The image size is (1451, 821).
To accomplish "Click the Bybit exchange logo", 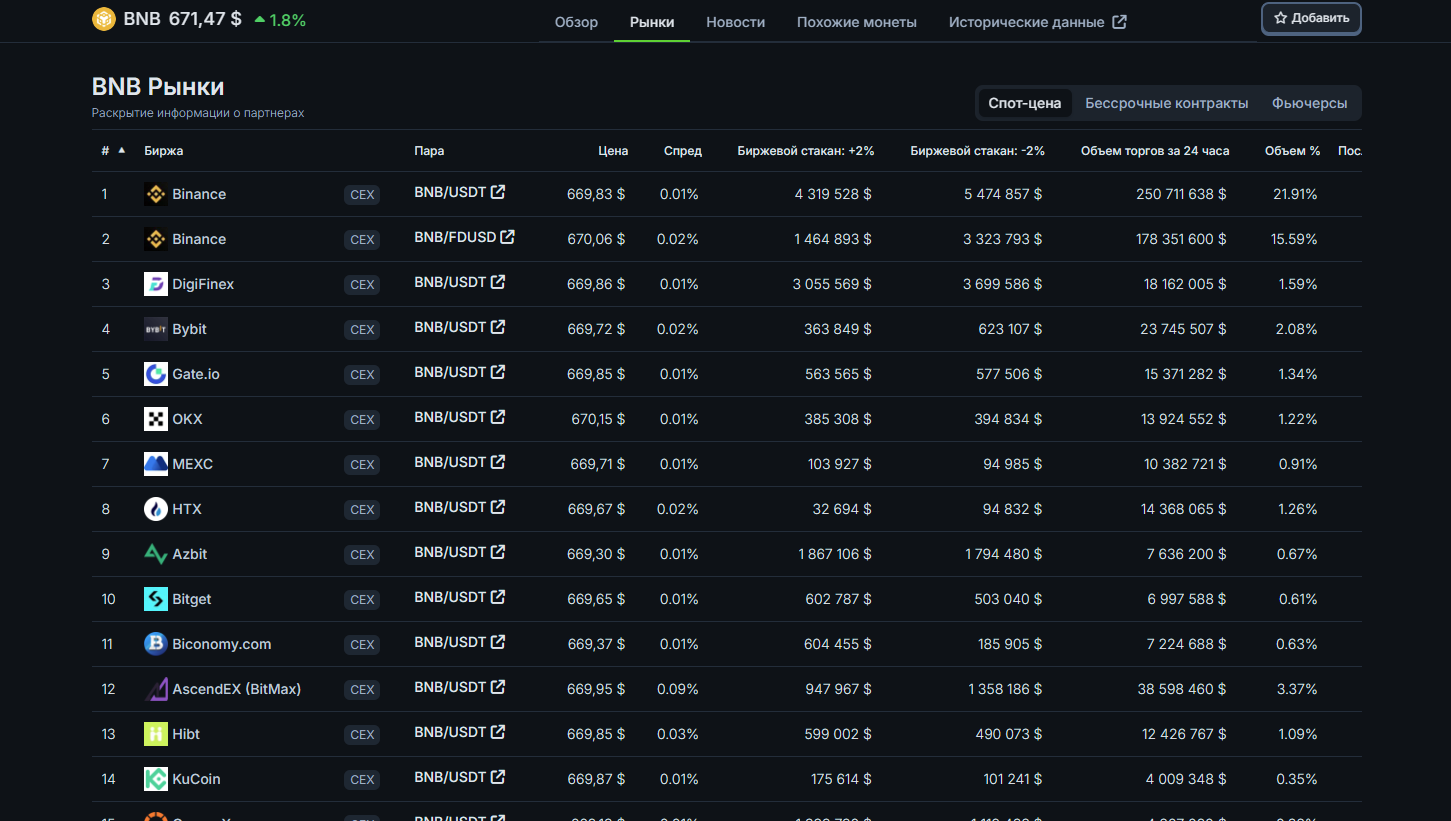I will 155,329.
